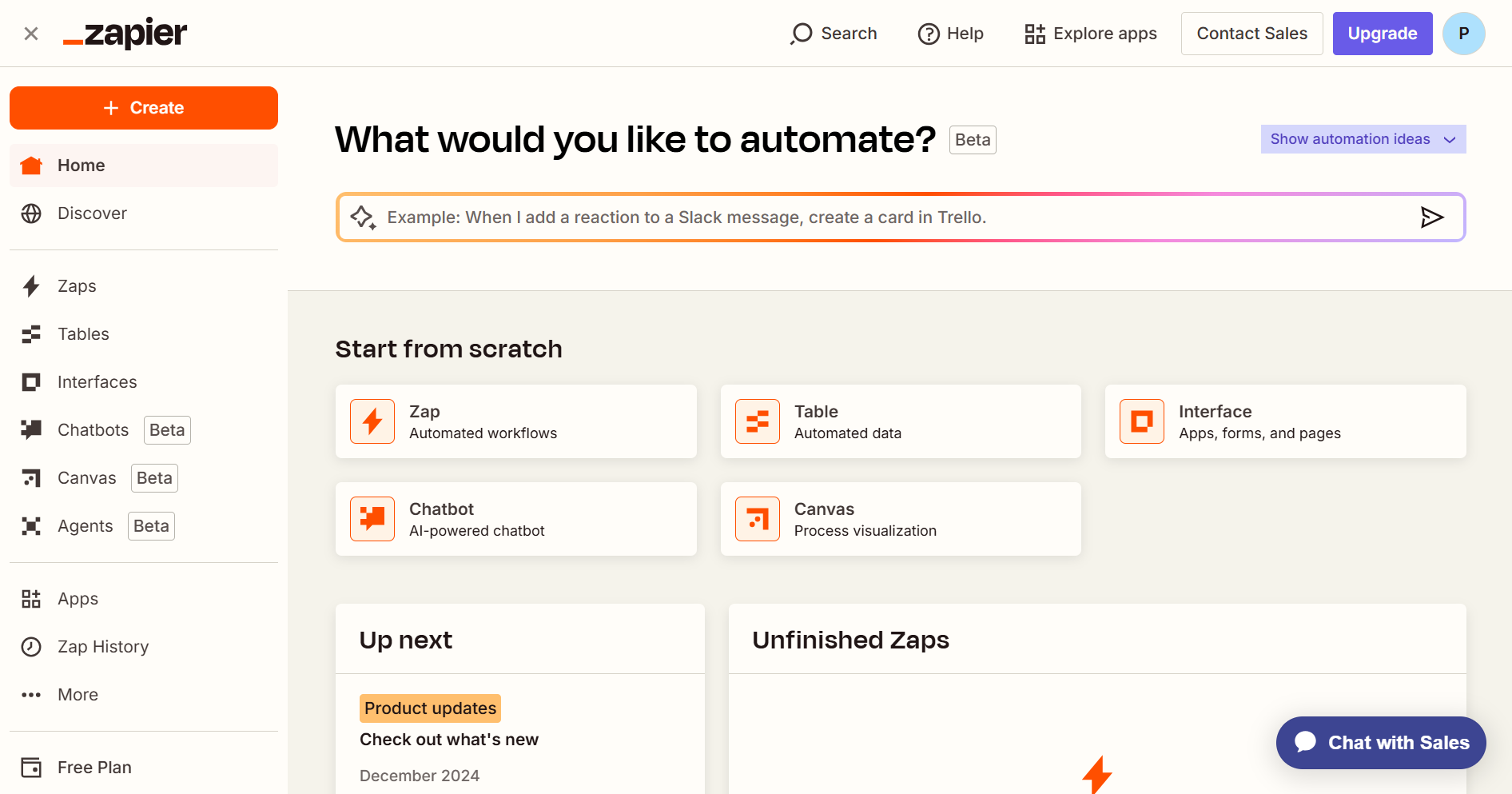This screenshot has height=794, width=1512.
Task: Select the Table Automated data title
Action: click(x=816, y=412)
